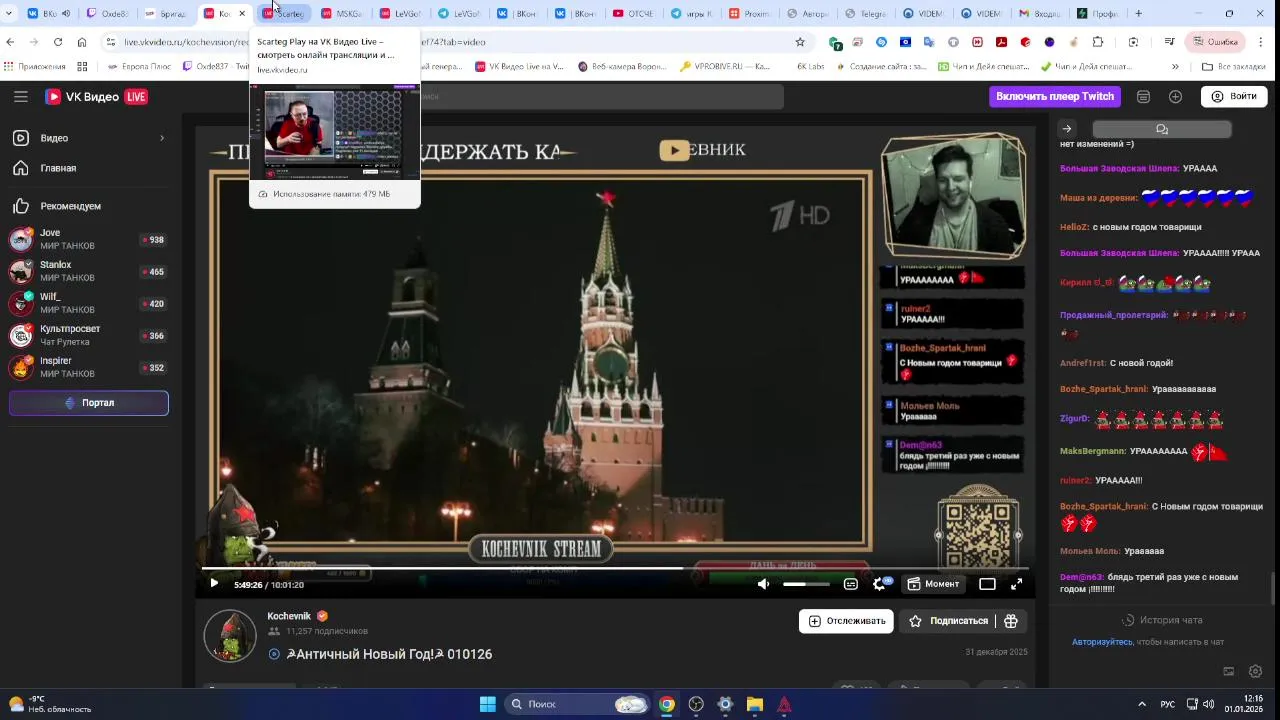Image resolution: width=1280 pixels, height=720 pixels.
Task: Switch to the Входящ Gmail browser tab
Action: tap(1039, 14)
